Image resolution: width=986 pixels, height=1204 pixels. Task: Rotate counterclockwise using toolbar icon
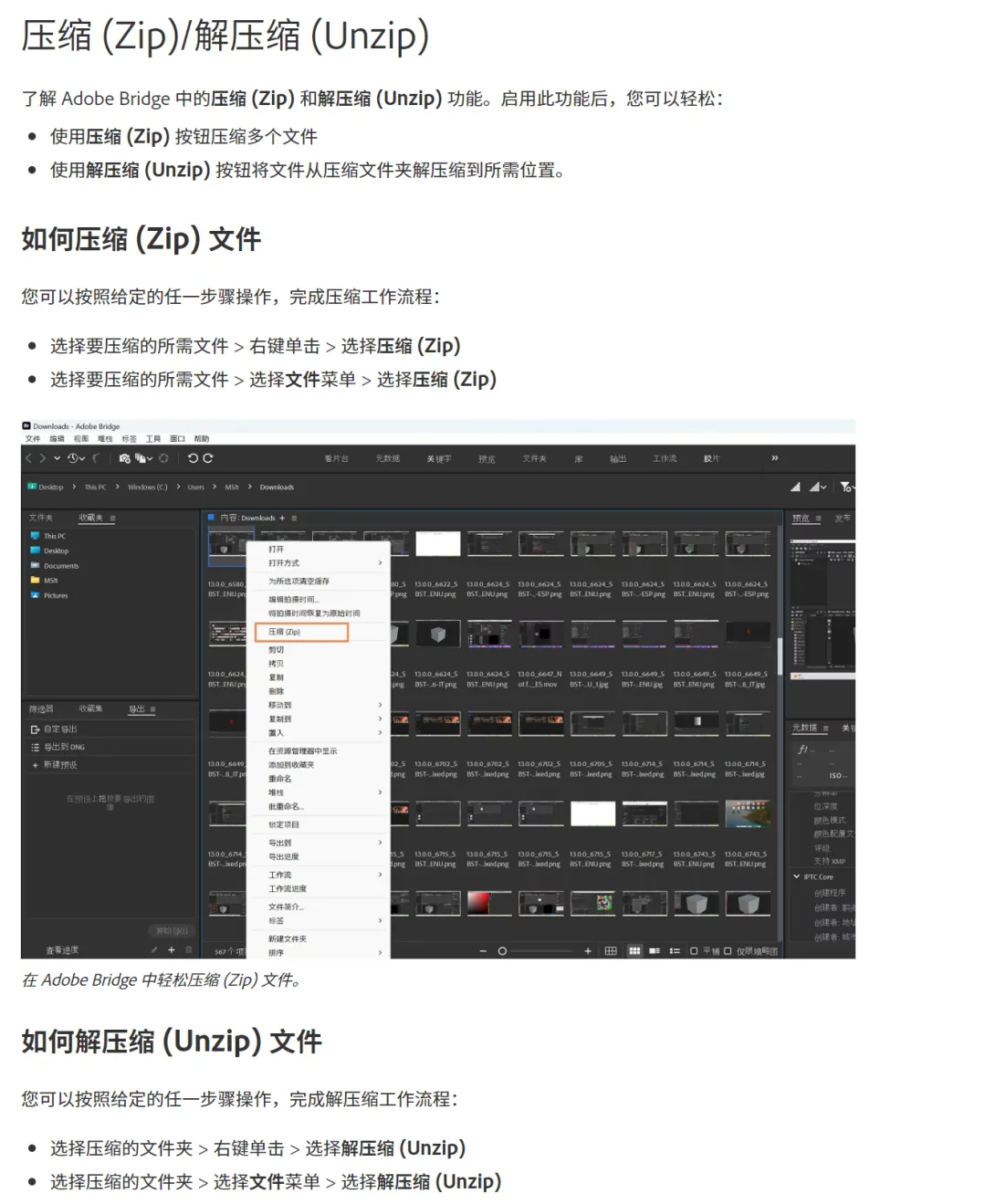(x=193, y=458)
